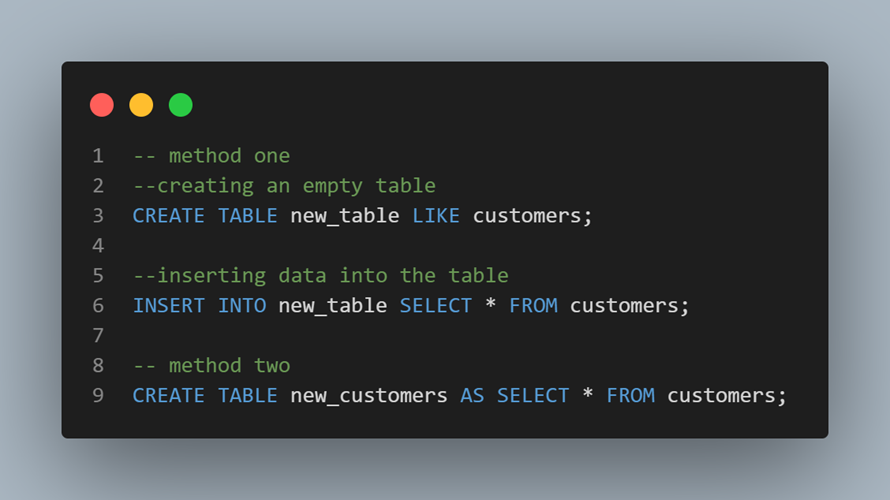Image resolution: width=890 pixels, height=500 pixels.
Task: Click line number 6 in the gutter
Action: click(x=97, y=306)
